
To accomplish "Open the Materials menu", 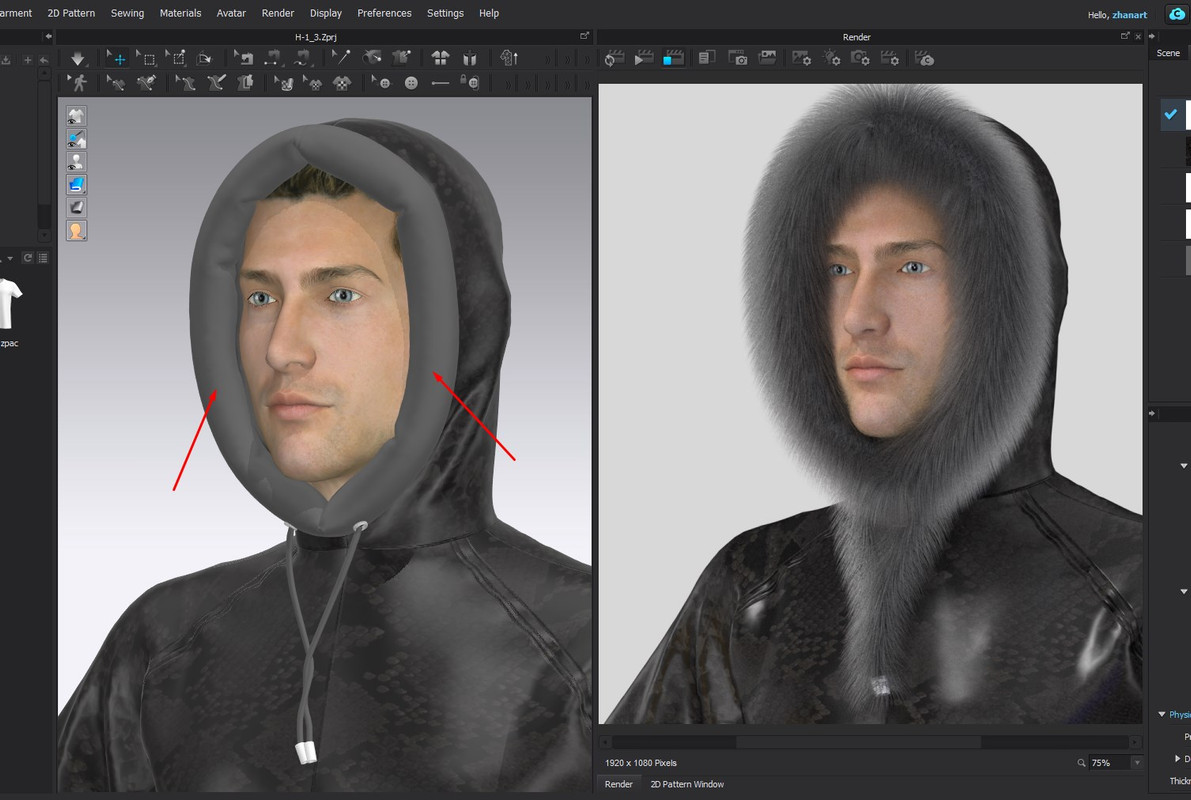I will pyautogui.click(x=180, y=13).
